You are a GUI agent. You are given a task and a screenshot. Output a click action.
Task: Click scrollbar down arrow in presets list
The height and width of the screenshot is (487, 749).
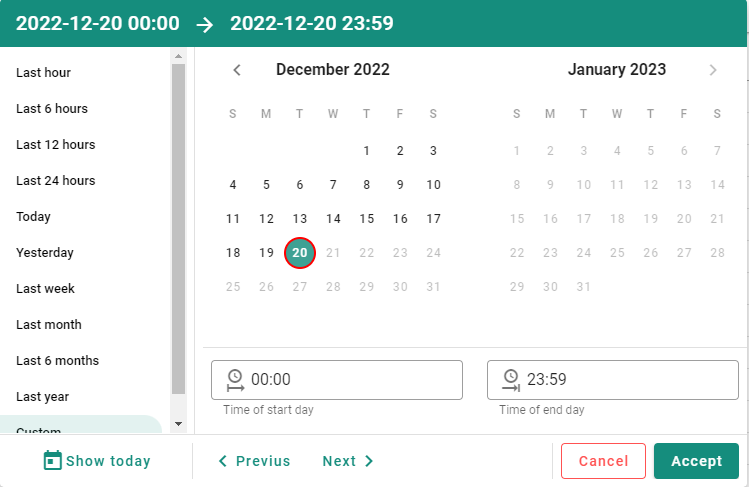179,423
